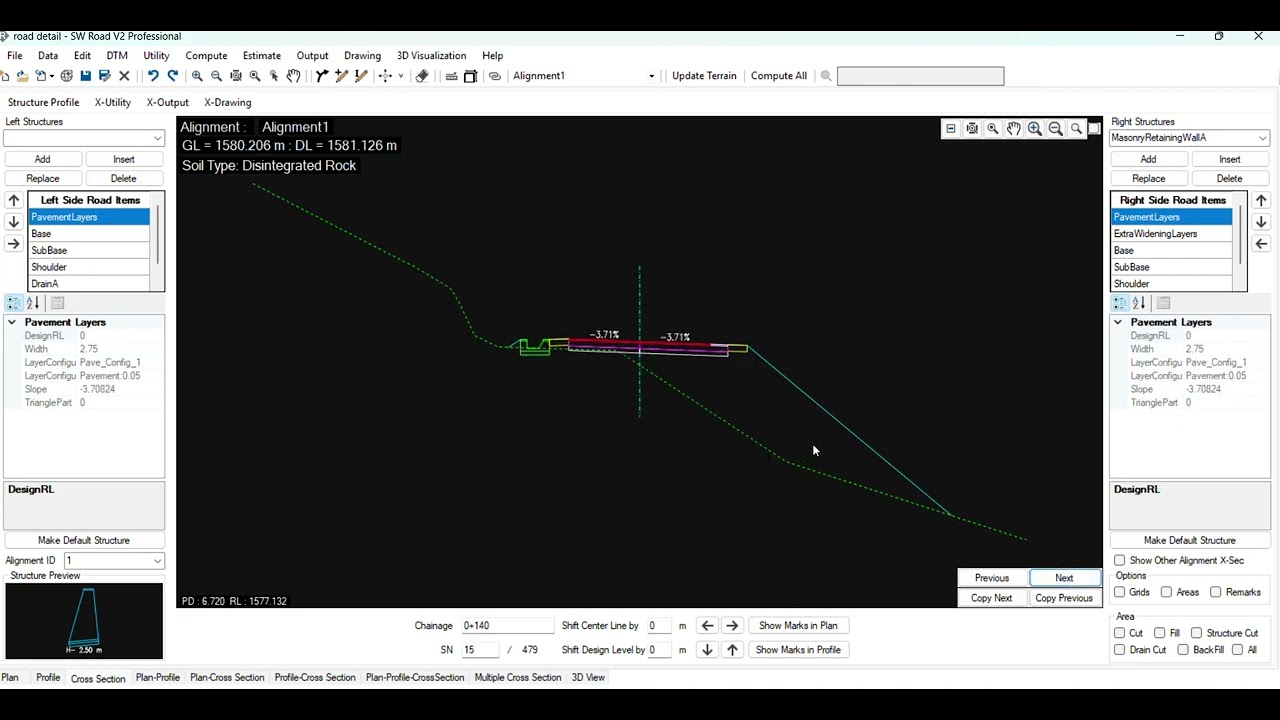Click the eraser tool icon

point(422,76)
